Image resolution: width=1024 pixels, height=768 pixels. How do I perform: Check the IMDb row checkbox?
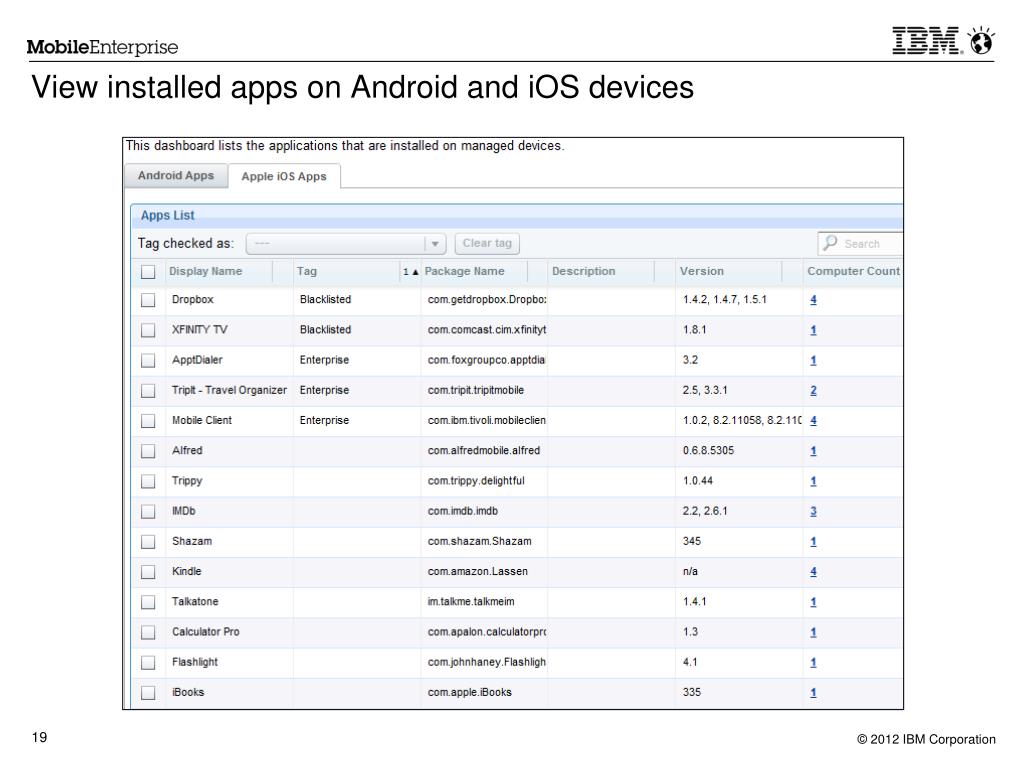click(x=148, y=511)
